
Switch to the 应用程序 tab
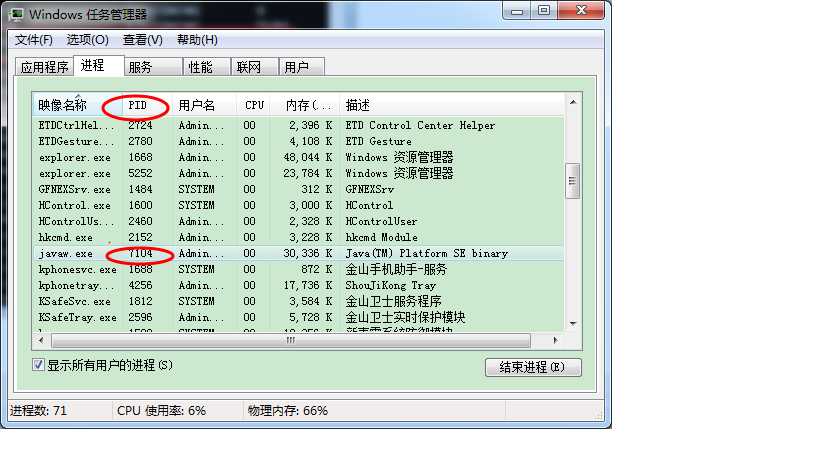[44, 67]
